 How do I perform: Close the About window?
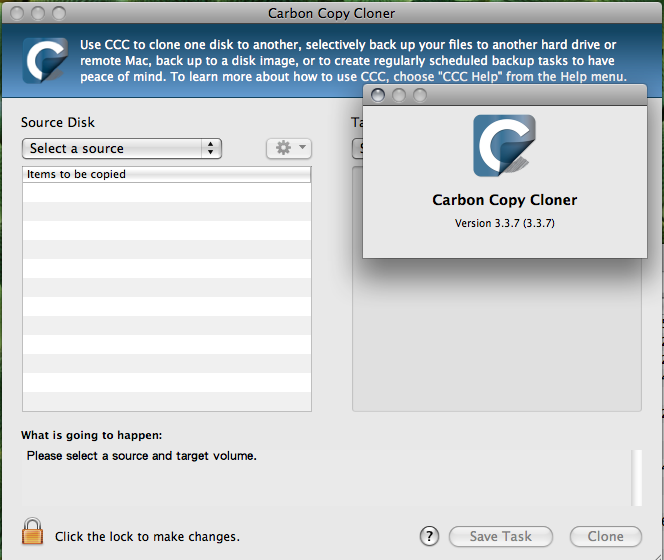pos(378,95)
